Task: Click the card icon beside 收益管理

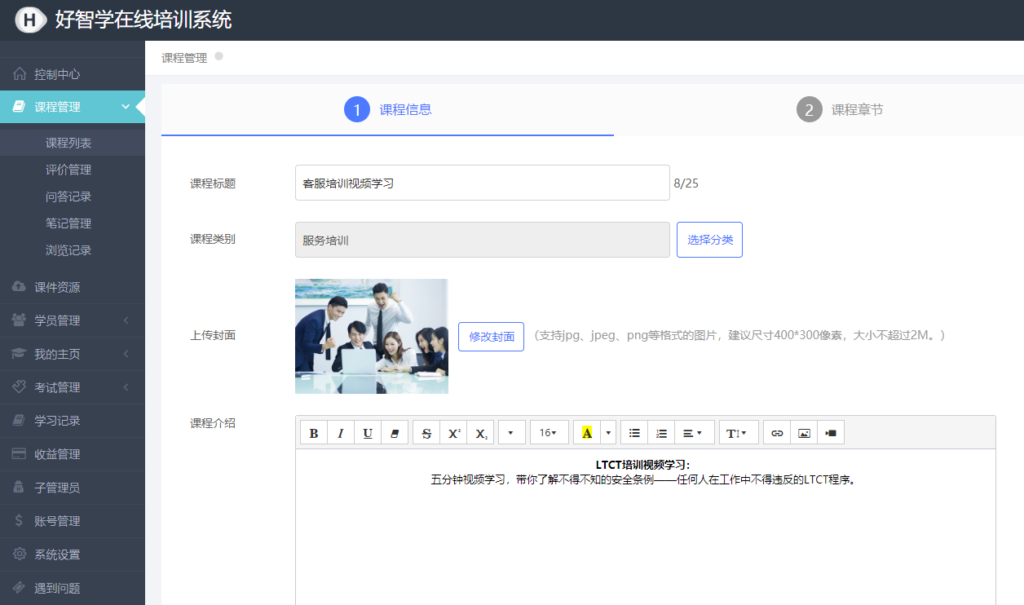Action: (19, 453)
